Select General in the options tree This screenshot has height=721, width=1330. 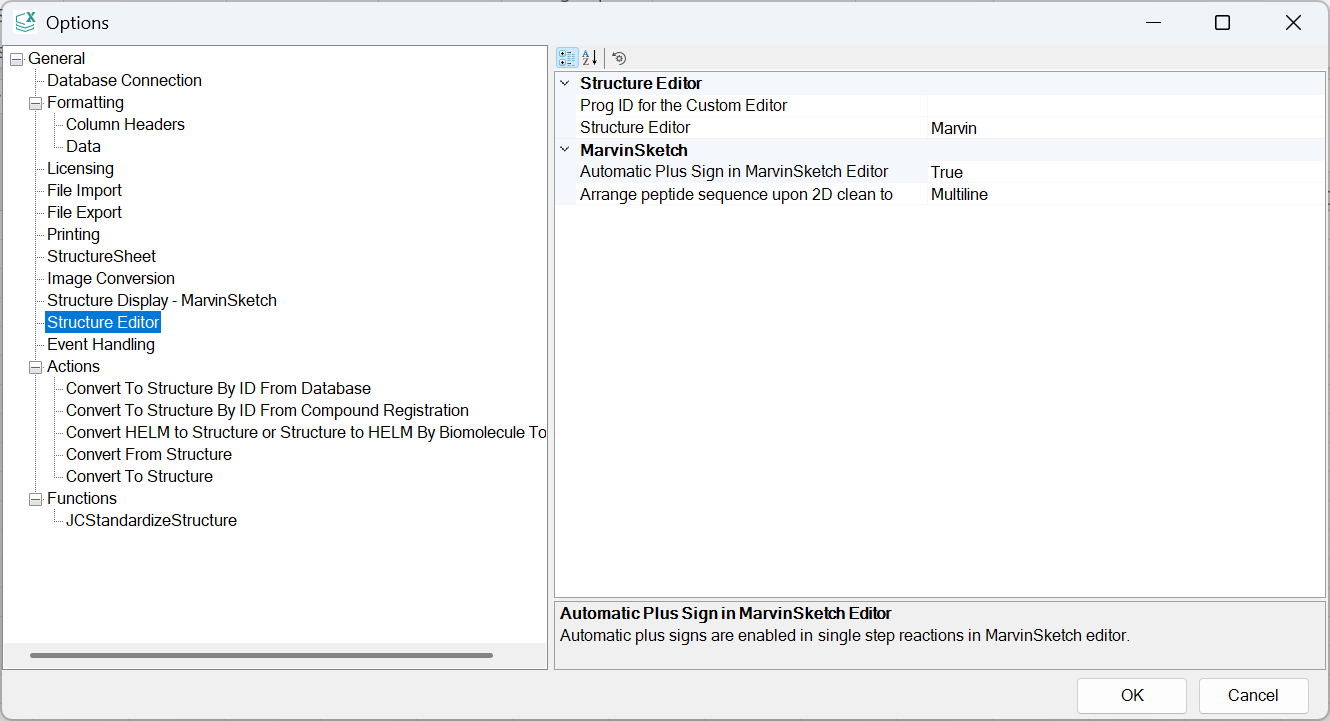point(57,59)
